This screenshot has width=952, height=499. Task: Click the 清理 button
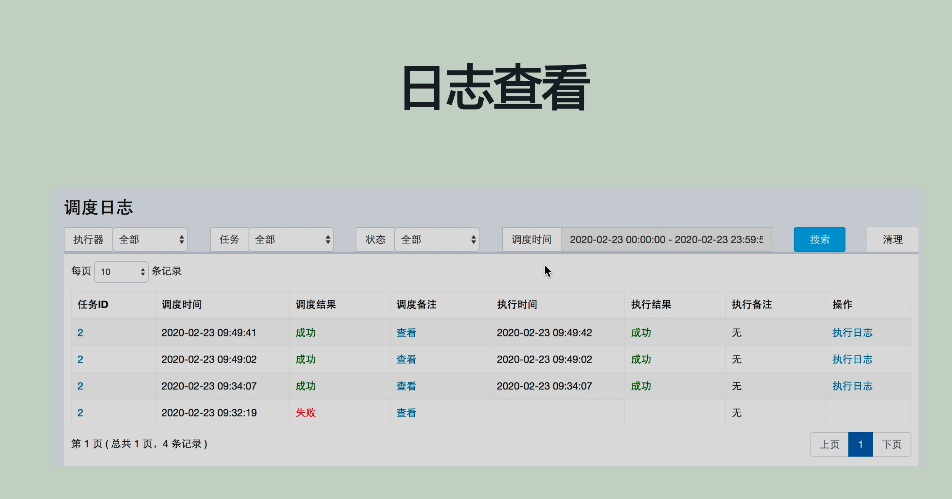coord(892,240)
